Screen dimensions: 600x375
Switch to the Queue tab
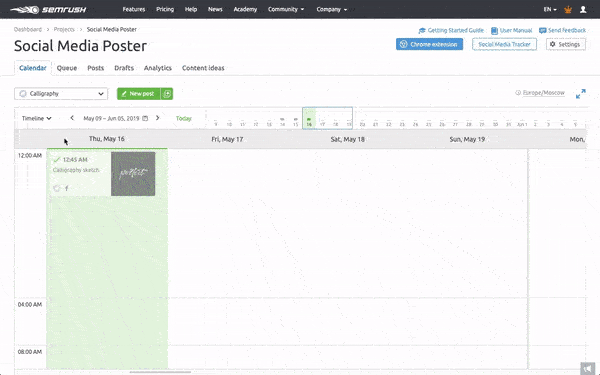click(x=67, y=68)
